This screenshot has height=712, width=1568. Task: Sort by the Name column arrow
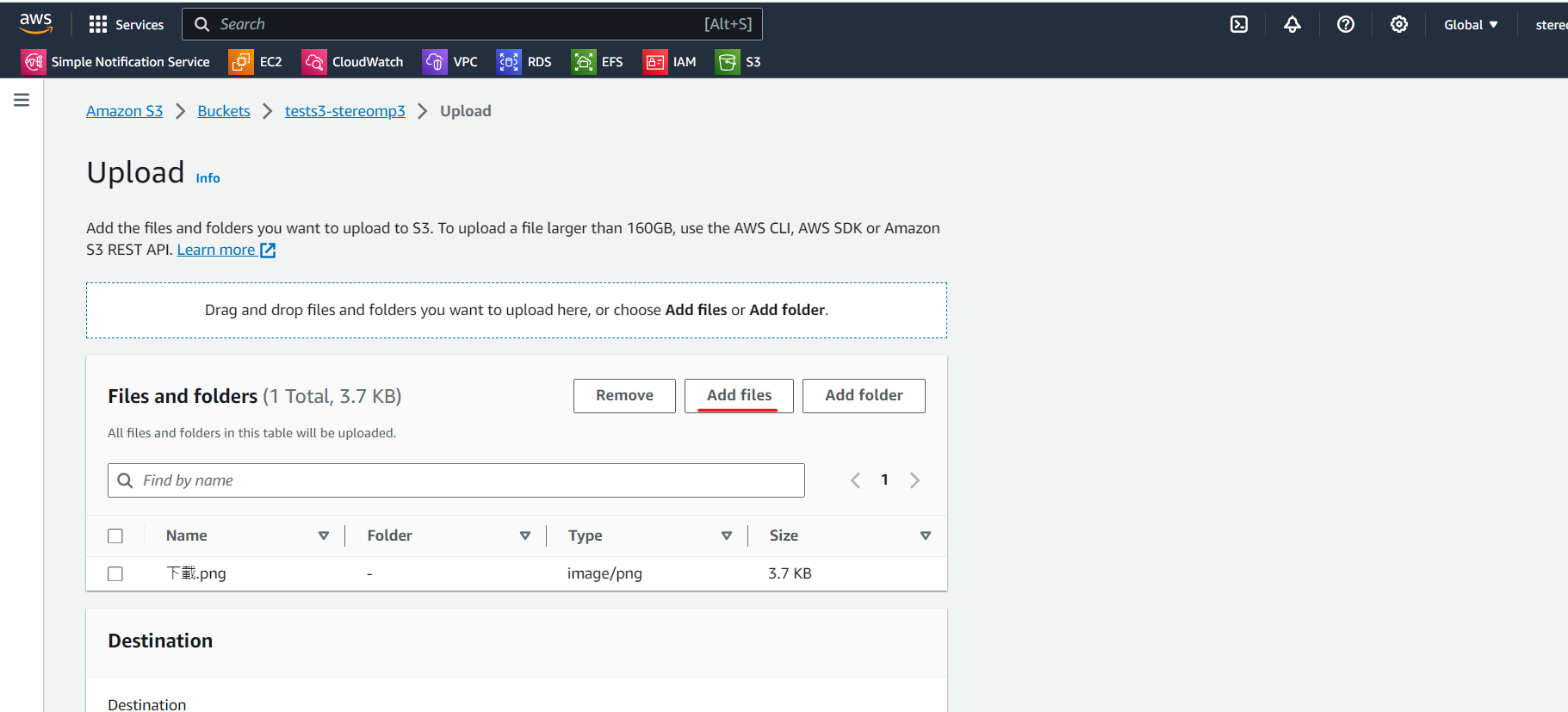pyautogui.click(x=324, y=536)
